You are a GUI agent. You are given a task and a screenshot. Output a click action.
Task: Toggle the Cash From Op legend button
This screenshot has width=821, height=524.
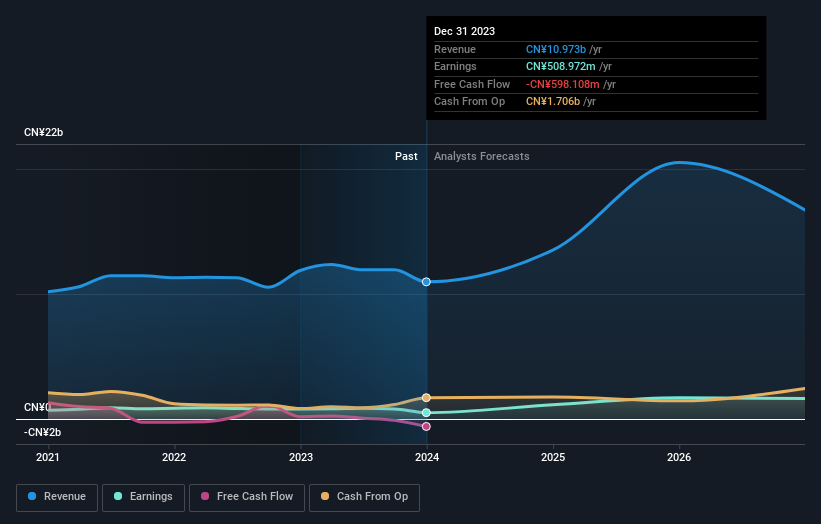(x=364, y=497)
